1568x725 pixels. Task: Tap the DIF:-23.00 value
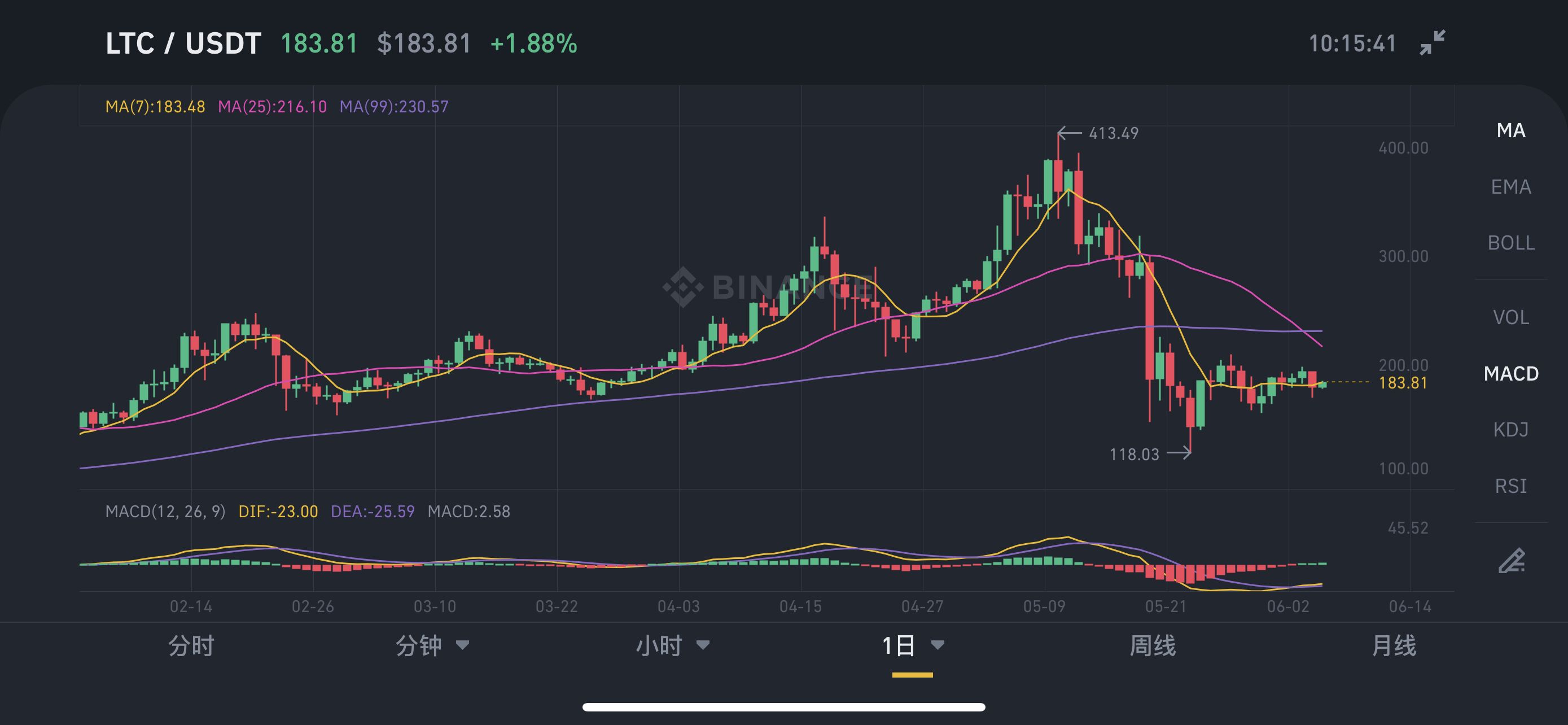tap(278, 512)
